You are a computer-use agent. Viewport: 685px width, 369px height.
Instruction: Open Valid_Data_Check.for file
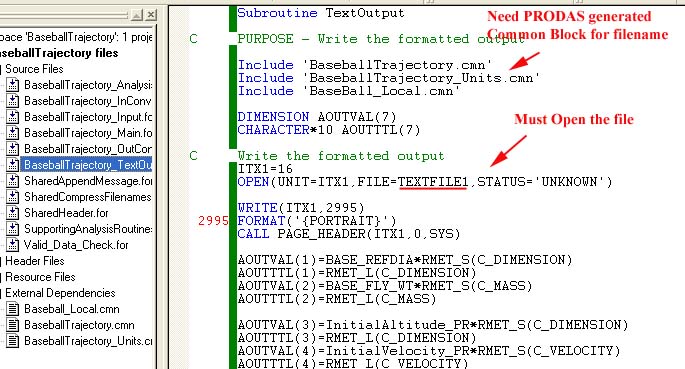tap(76, 245)
